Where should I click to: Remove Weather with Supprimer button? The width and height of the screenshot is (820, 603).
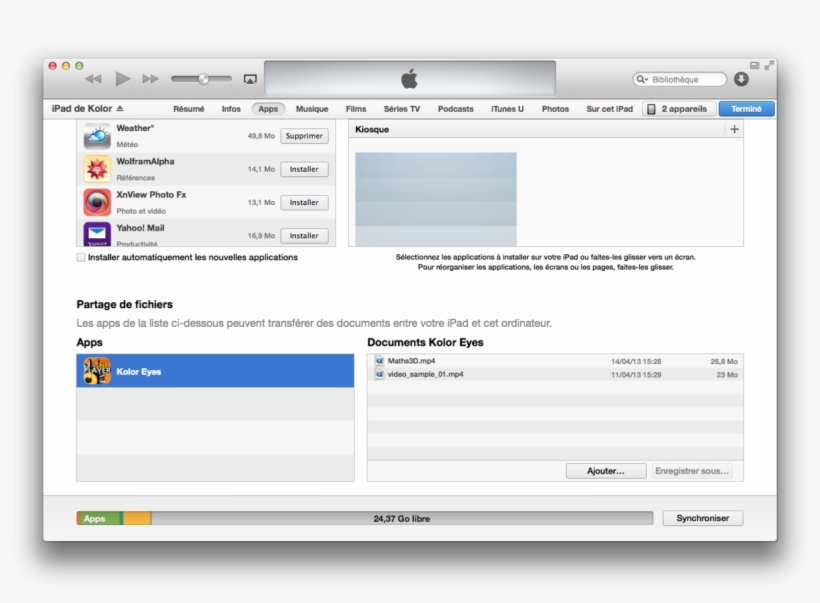point(304,136)
